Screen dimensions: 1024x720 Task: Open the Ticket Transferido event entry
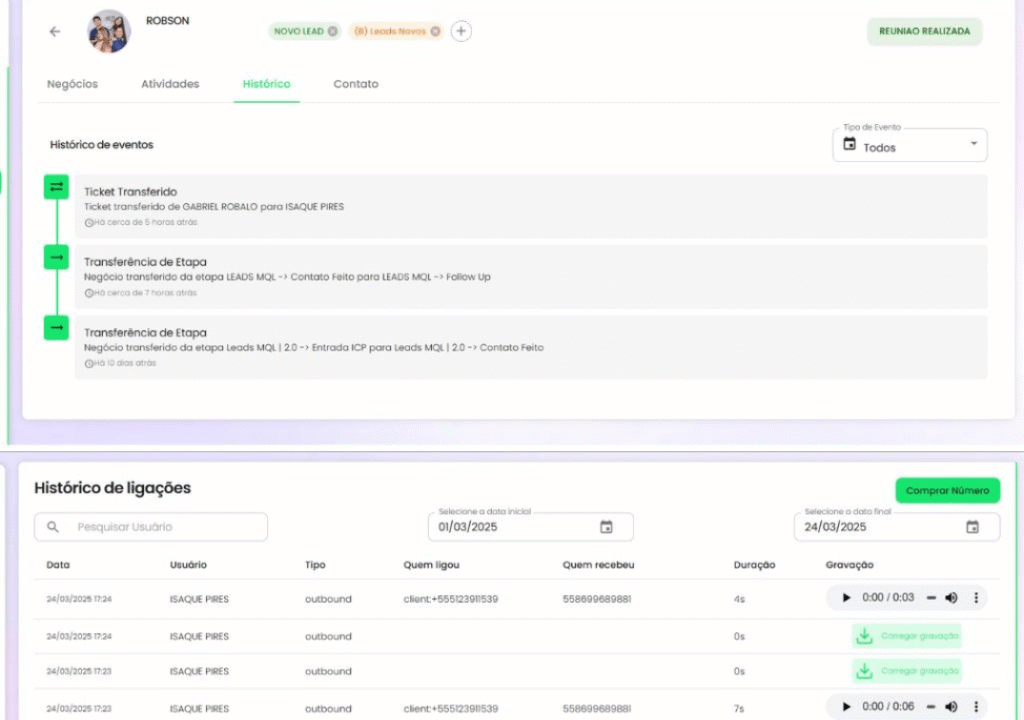coord(531,206)
